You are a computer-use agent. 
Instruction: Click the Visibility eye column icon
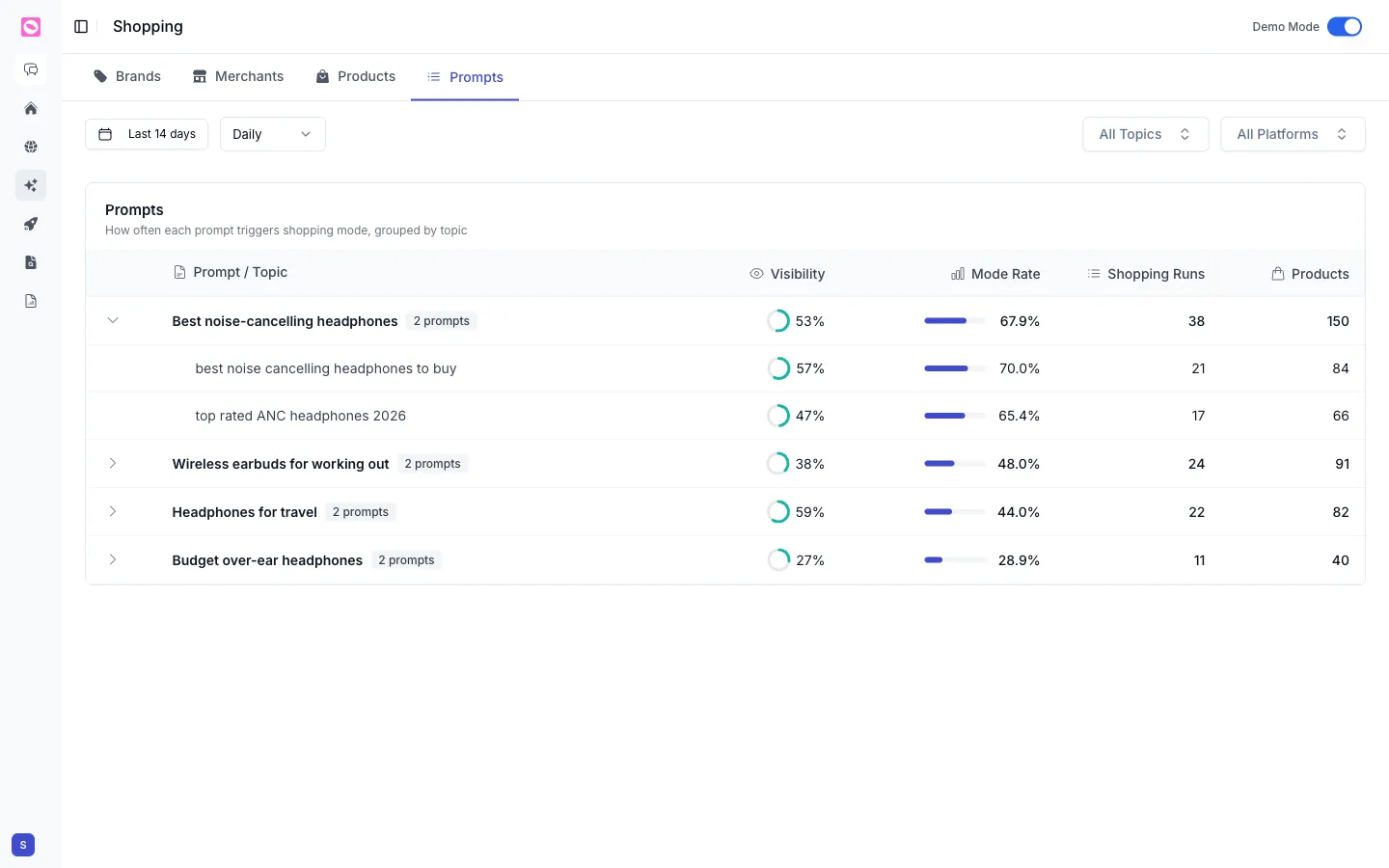[756, 274]
